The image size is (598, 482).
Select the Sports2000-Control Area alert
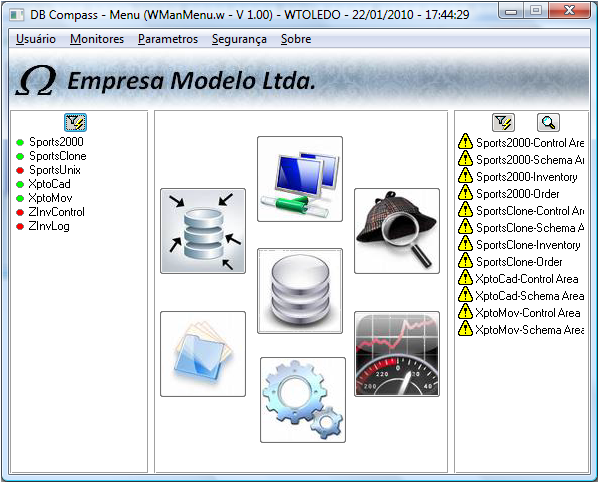point(530,143)
